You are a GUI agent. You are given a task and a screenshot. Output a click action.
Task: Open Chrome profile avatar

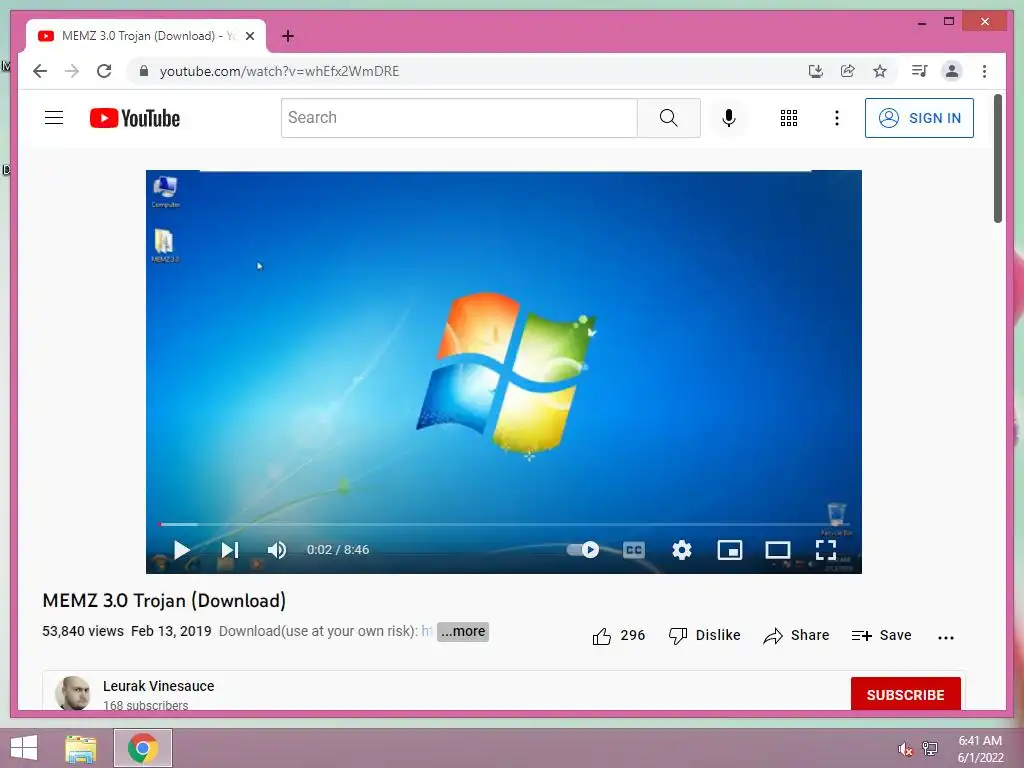click(952, 71)
